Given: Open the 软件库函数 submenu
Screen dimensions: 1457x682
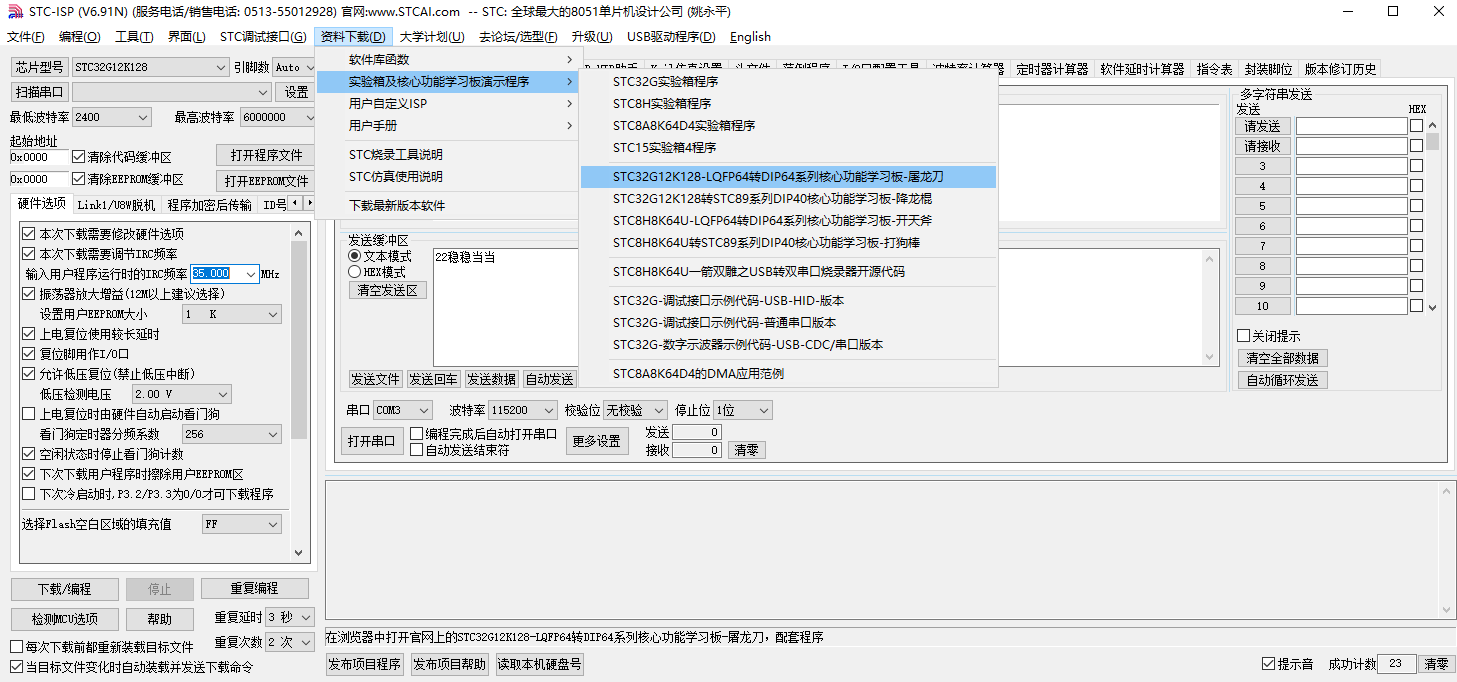Looking at the screenshot, I should click(448, 60).
